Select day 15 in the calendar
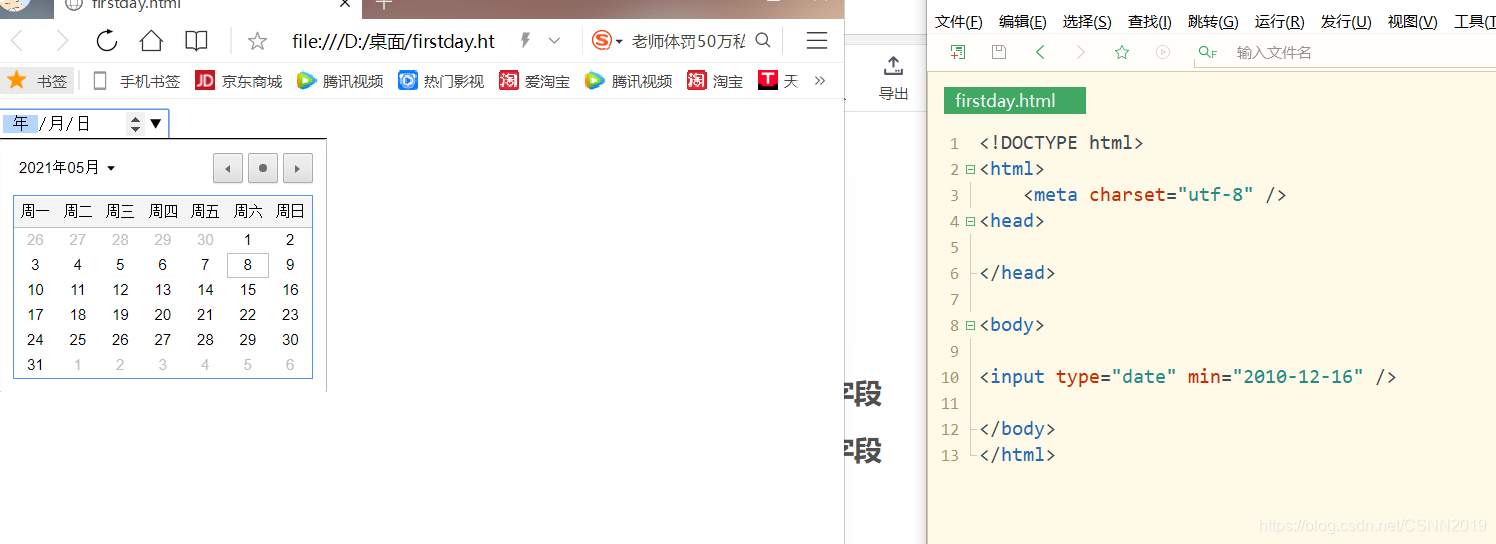1496x544 pixels. (x=248, y=290)
